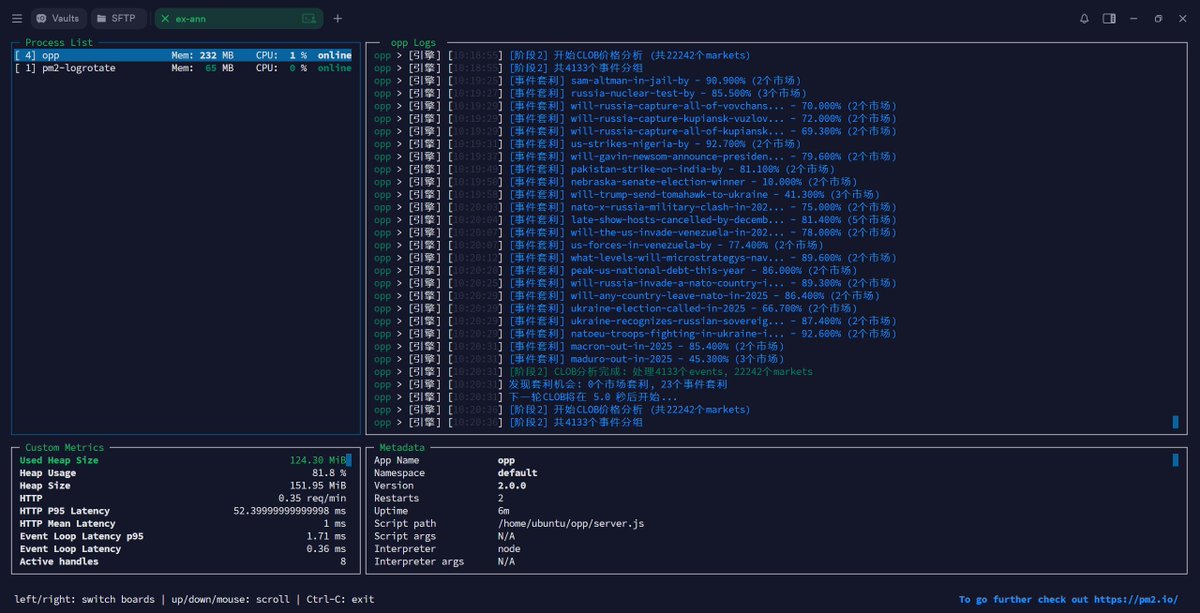1200x613 pixels.
Task: Click the HTTP 0.35 req/min row
Action: tap(183, 498)
